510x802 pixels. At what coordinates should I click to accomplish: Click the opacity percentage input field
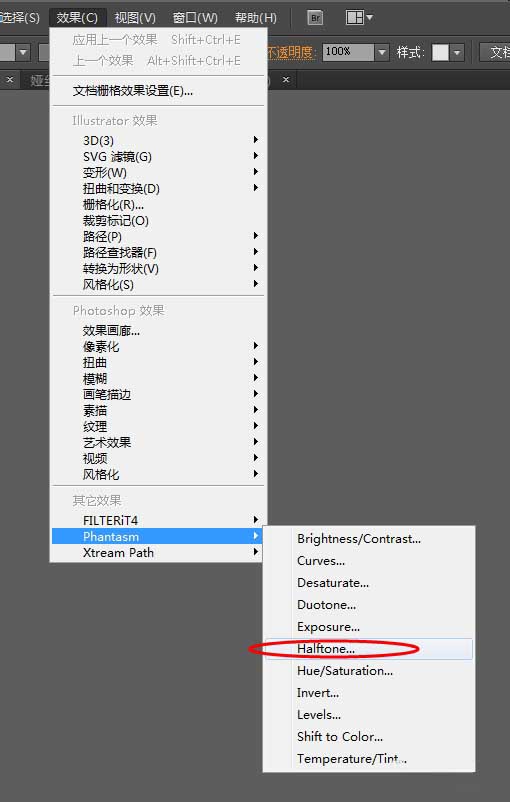click(348, 52)
